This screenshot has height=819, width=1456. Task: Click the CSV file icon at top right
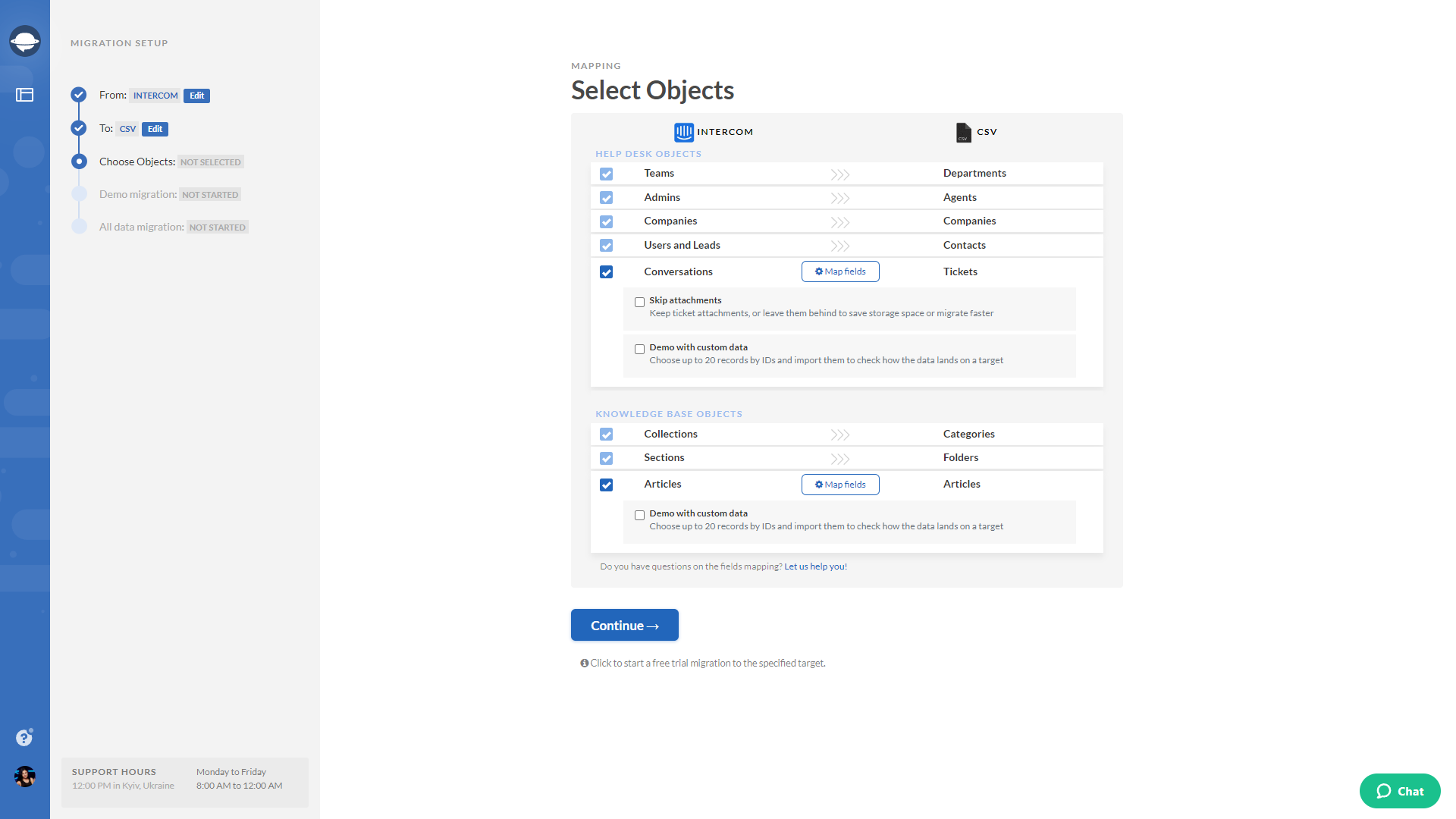[x=962, y=131]
